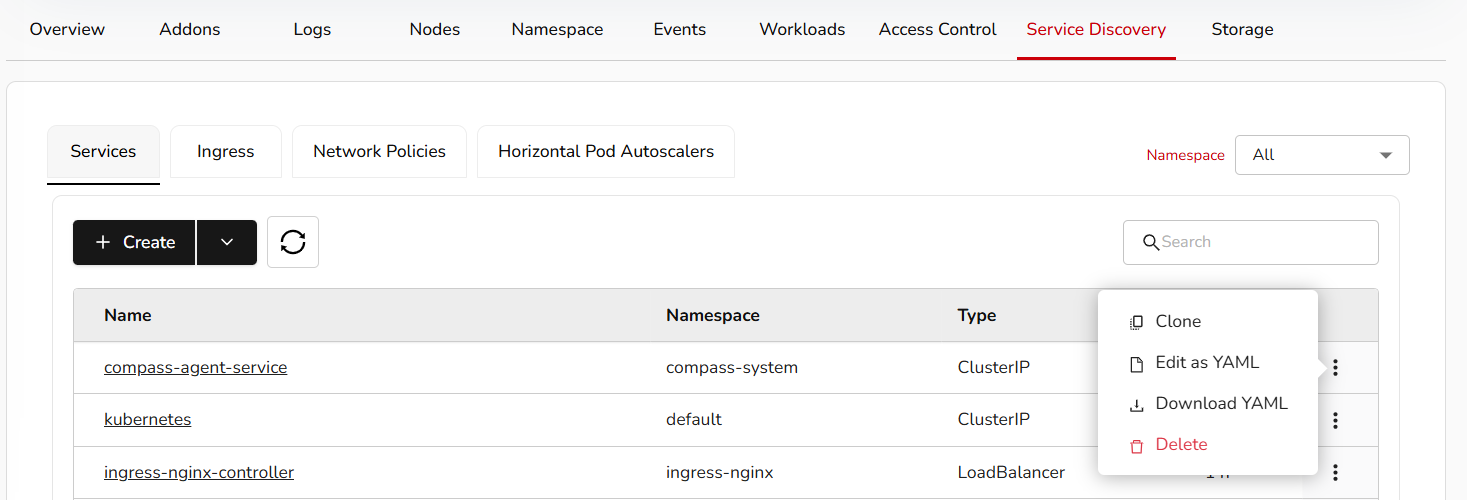This screenshot has width=1467, height=500.
Task: Open the Namespace All dropdown
Action: 1321,155
